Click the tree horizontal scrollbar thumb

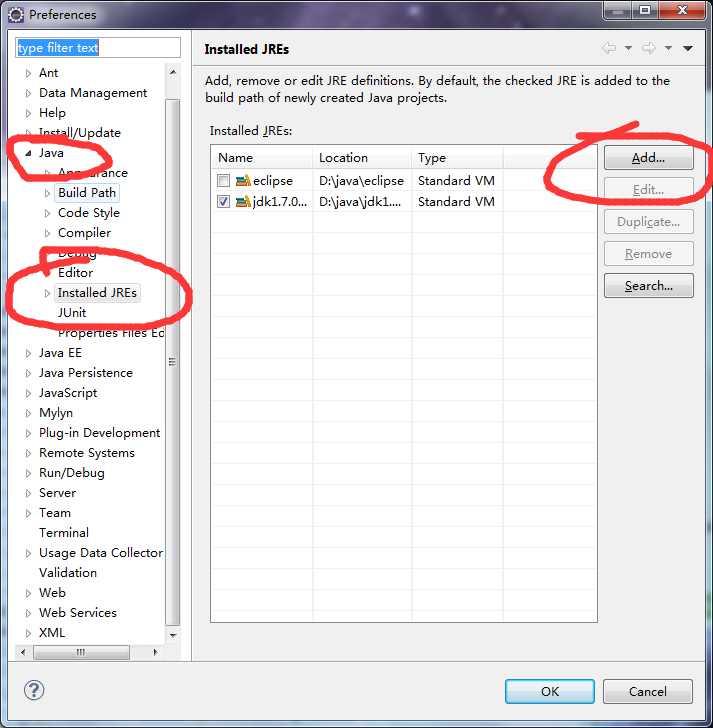point(81,652)
